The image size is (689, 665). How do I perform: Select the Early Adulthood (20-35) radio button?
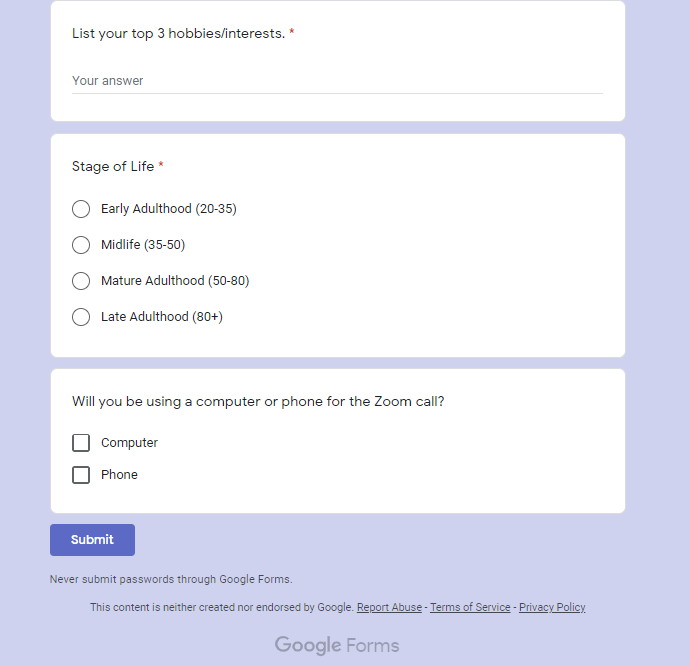(81, 209)
